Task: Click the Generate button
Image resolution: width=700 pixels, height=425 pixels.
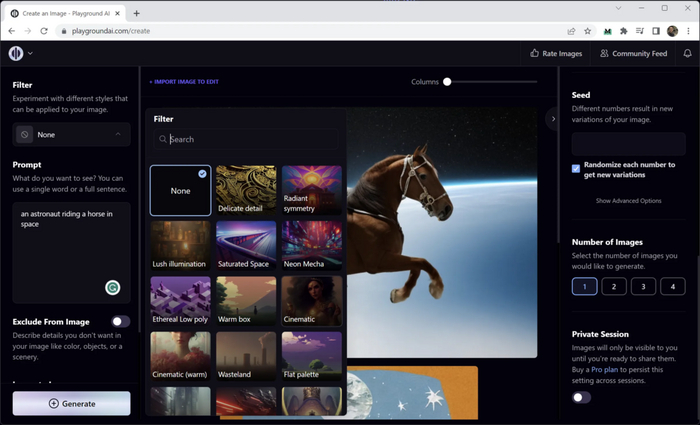Action: pyautogui.click(x=71, y=403)
